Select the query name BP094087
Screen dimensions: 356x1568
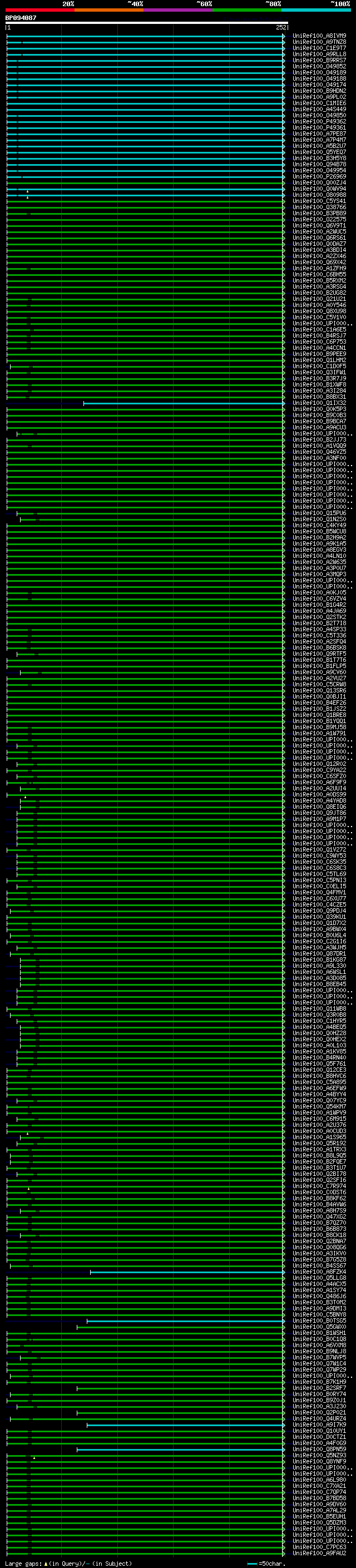tap(21, 18)
